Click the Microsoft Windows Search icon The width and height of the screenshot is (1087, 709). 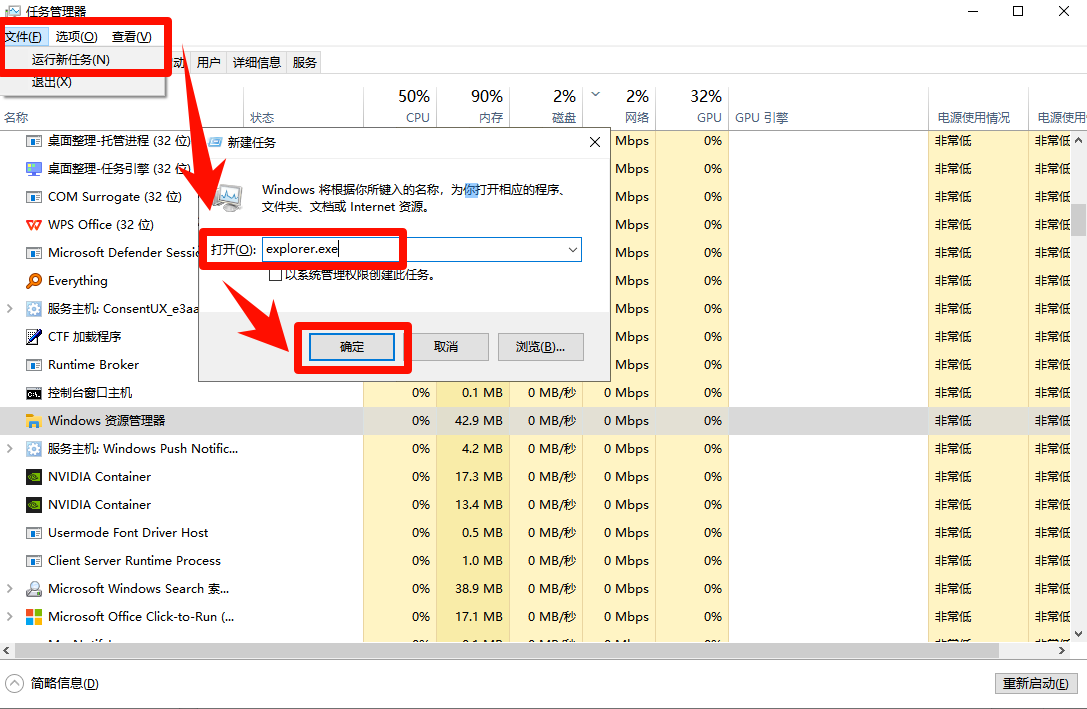[33, 589]
